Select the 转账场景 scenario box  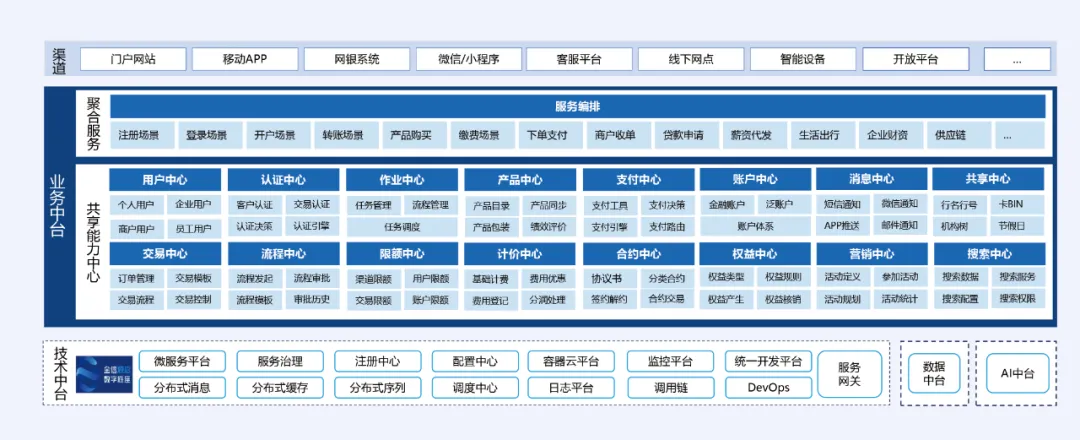tap(343, 135)
